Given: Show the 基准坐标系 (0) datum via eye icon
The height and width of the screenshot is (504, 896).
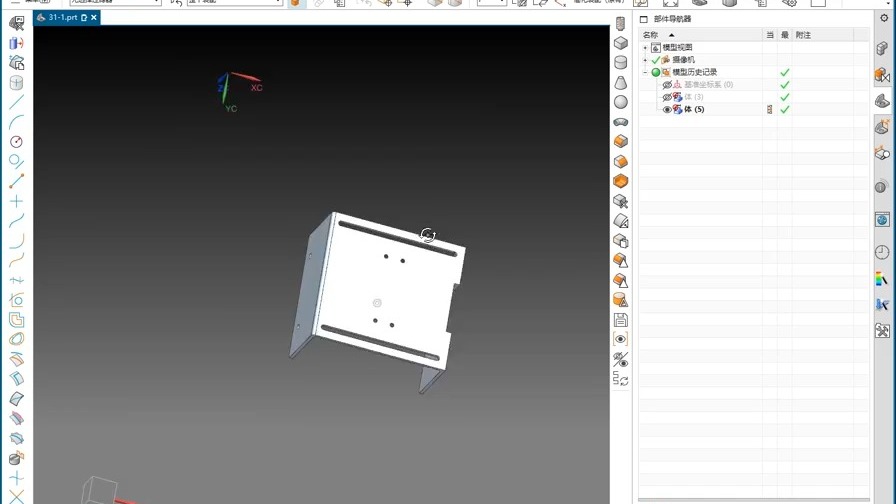Looking at the screenshot, I should 667,85.
